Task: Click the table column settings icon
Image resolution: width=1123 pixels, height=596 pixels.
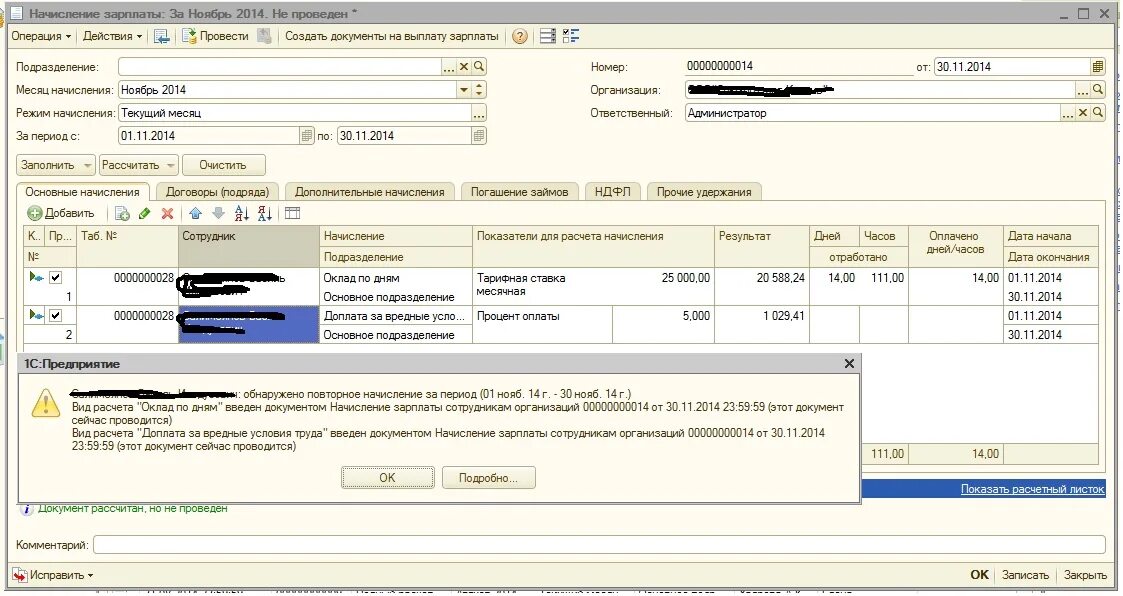Action: click(x=292, y=213)
